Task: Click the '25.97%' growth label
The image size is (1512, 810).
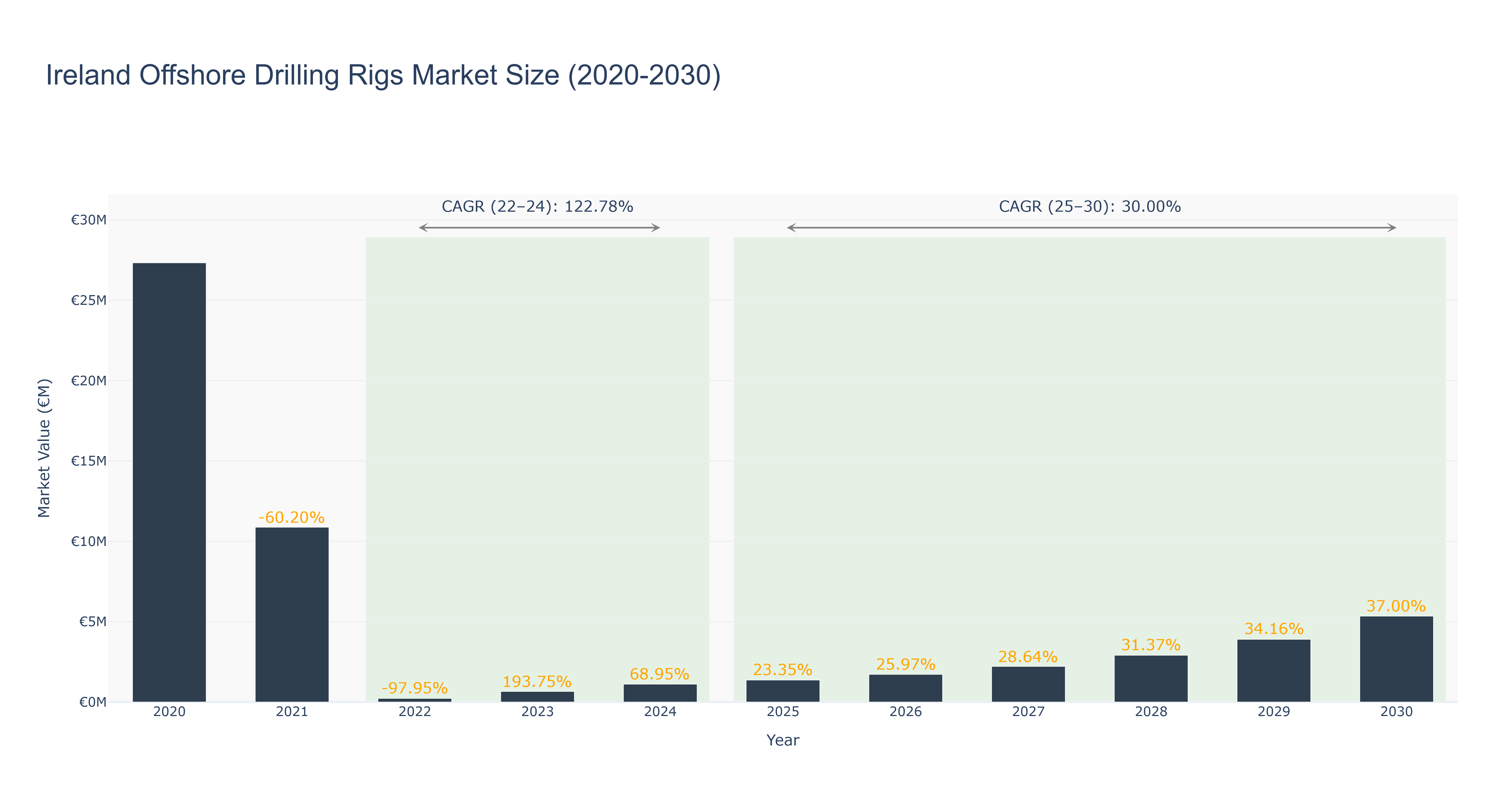Action: point(906,664)
